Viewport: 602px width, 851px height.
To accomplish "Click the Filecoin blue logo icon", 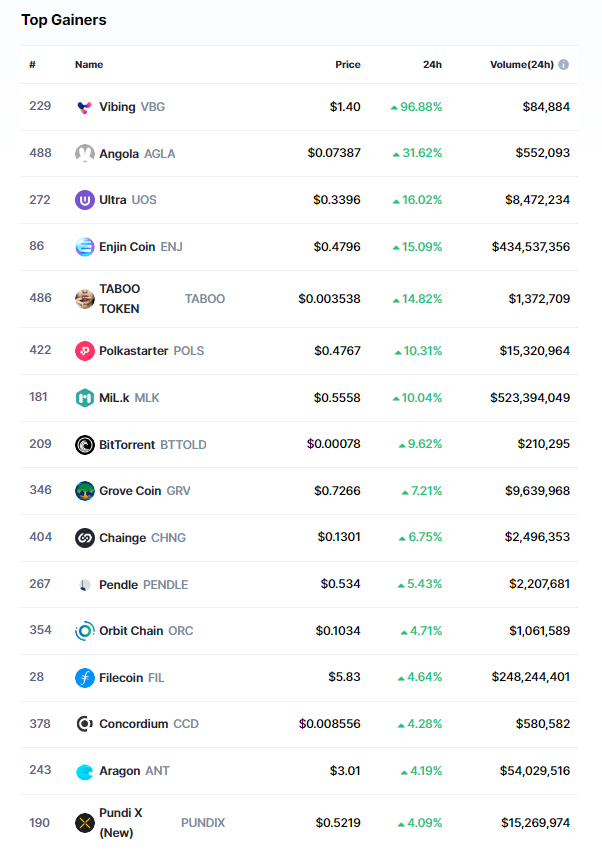I will coord(85,678).
